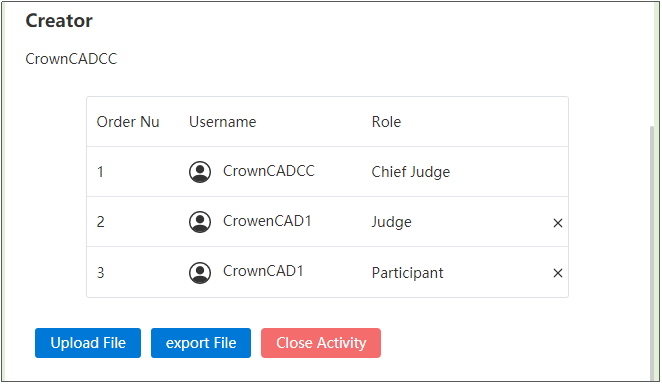Screen dimensions: 662x384
Task: Click the Upload File button
Action: pos(88,343)
